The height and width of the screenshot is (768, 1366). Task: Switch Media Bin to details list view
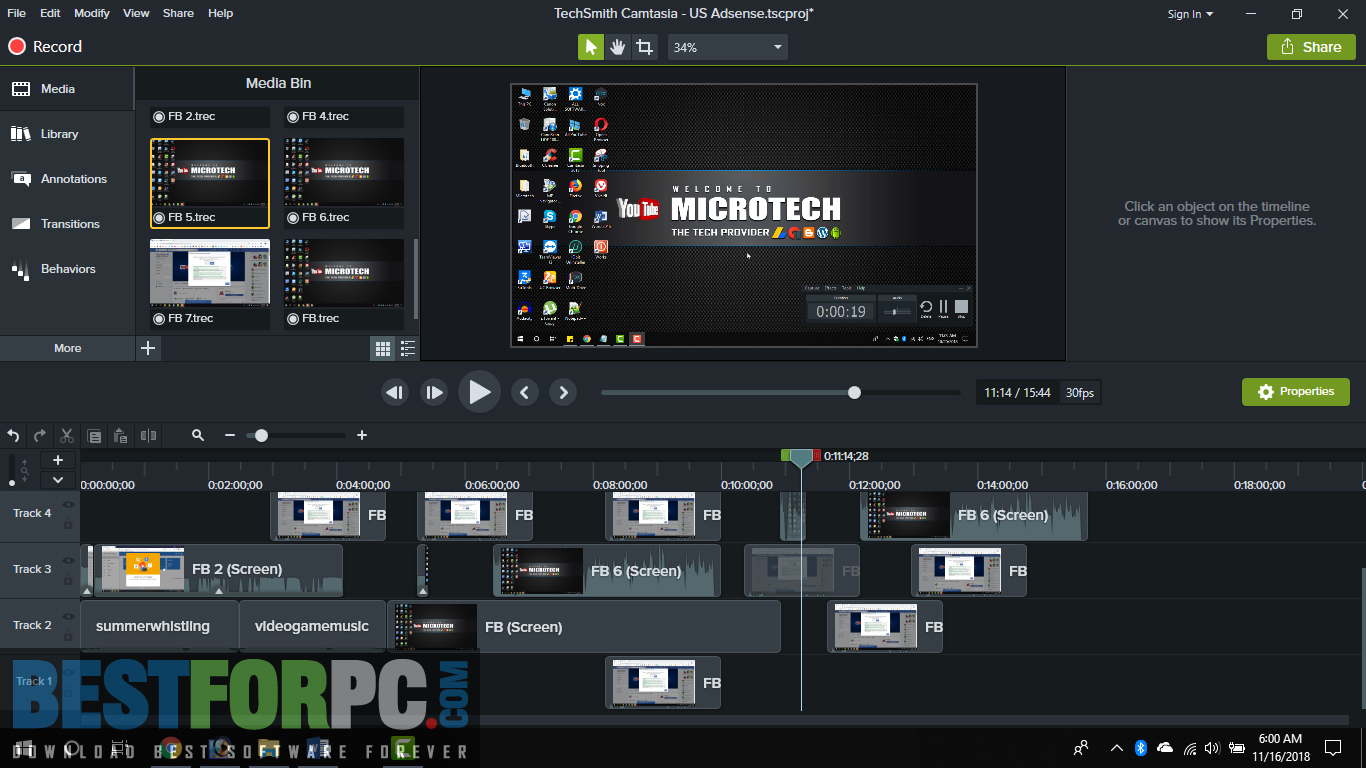point(408,348)
